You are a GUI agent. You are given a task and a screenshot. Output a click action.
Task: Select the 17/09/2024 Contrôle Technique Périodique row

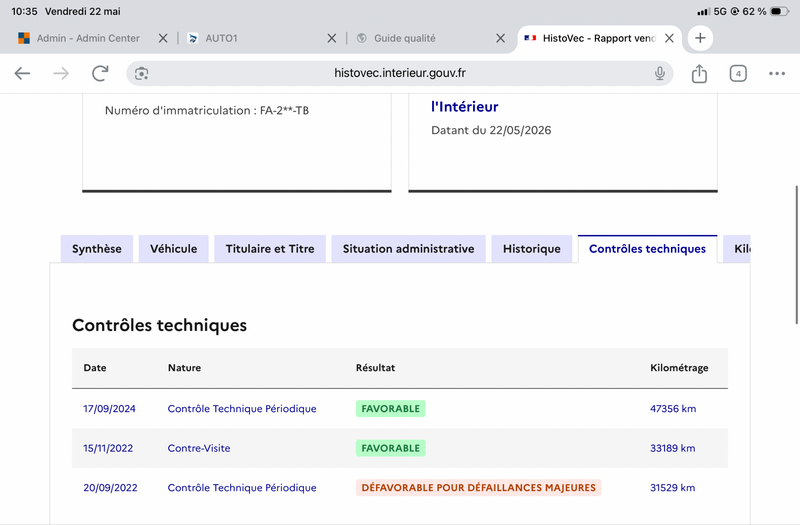click(399, 409)
